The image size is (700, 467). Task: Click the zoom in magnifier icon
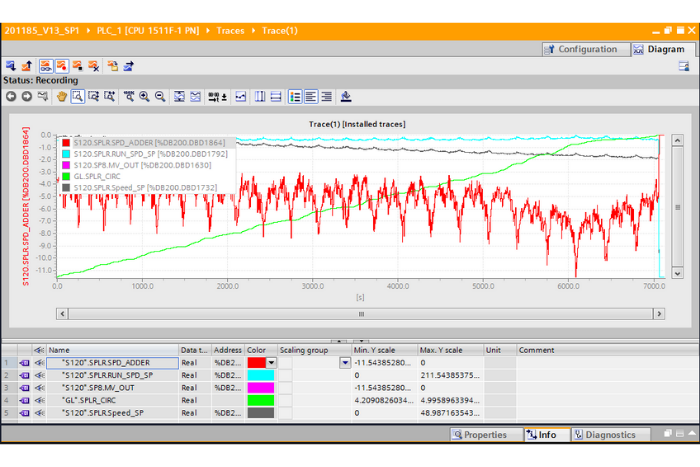click(144, 97)
